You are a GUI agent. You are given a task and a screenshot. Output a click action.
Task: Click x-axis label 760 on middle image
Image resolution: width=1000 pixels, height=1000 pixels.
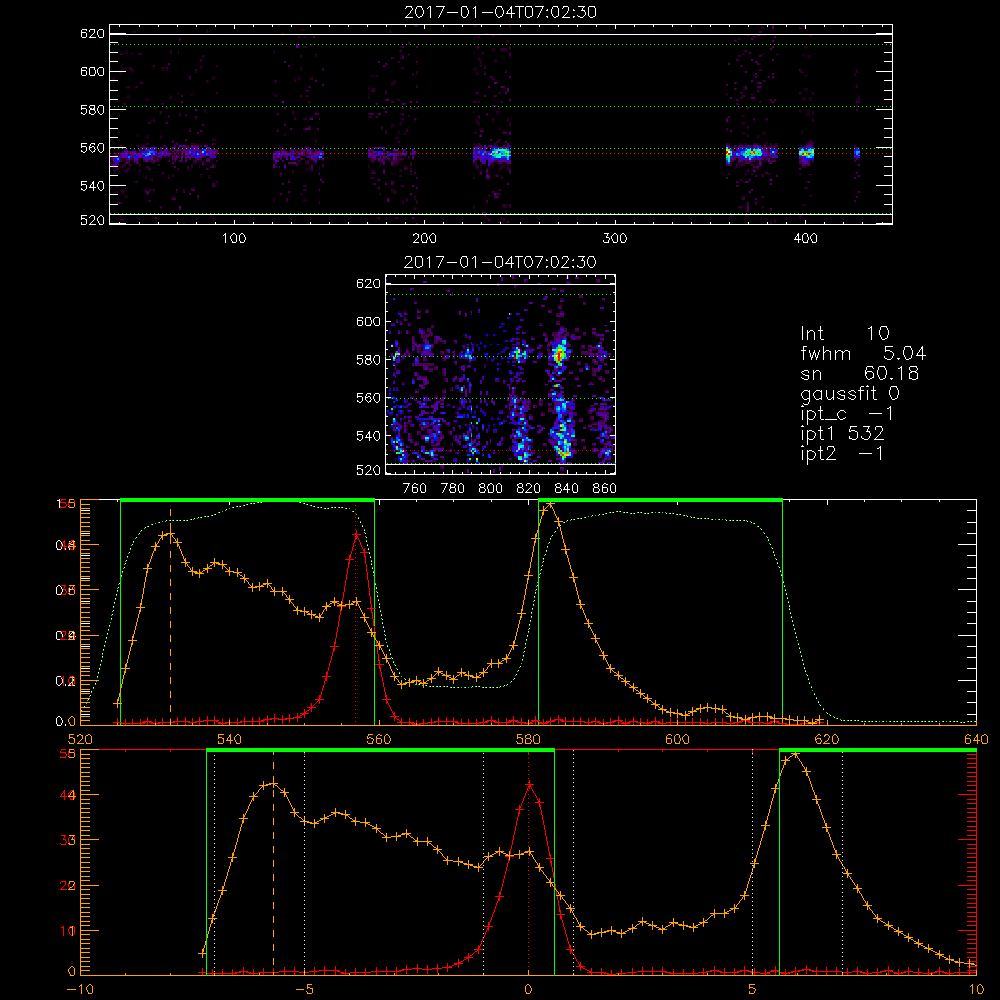click(415, 489)
